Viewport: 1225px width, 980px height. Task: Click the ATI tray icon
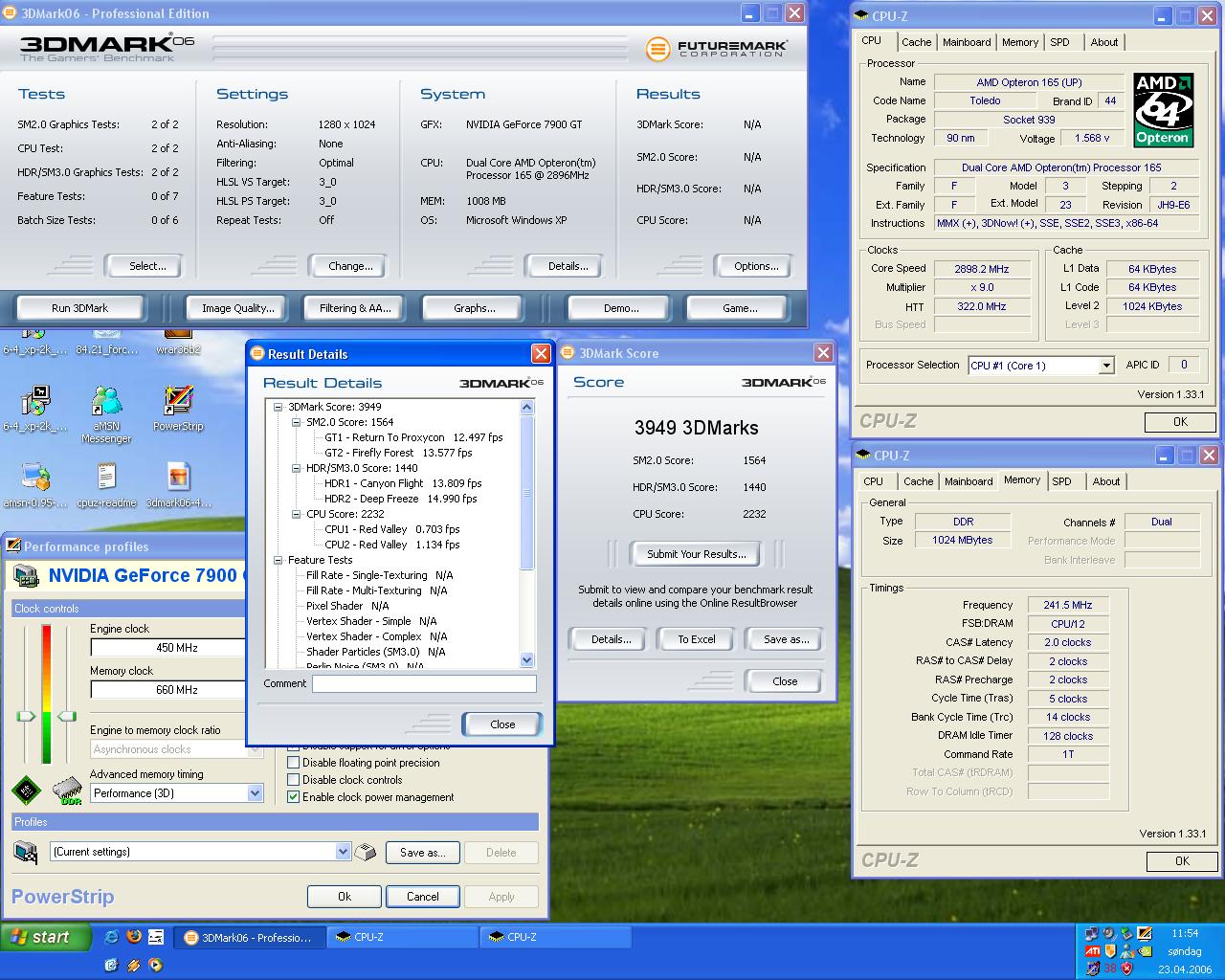[1092, 951]
